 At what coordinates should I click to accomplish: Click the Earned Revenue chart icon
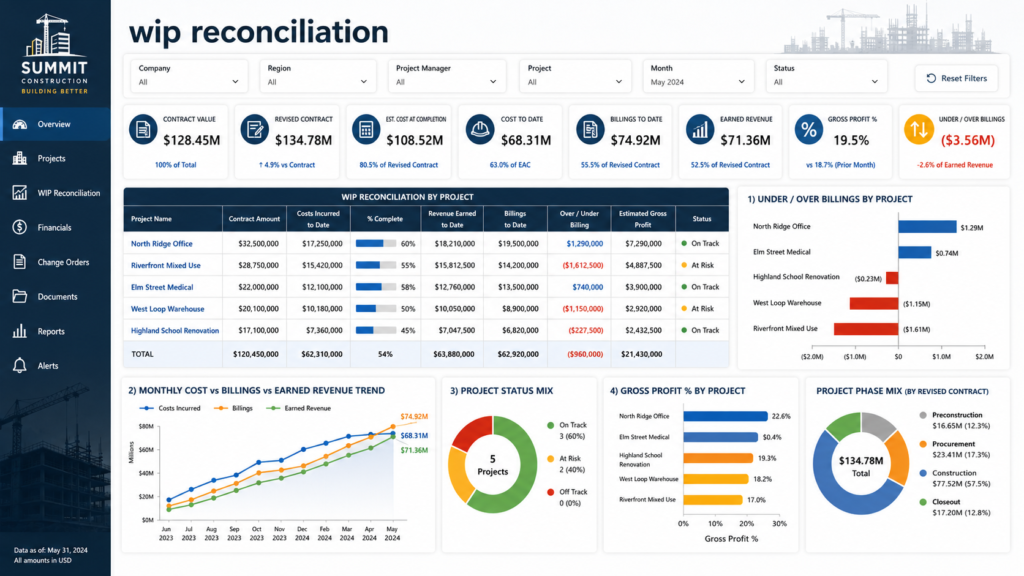pyautogui.click(x=699, y=129)
